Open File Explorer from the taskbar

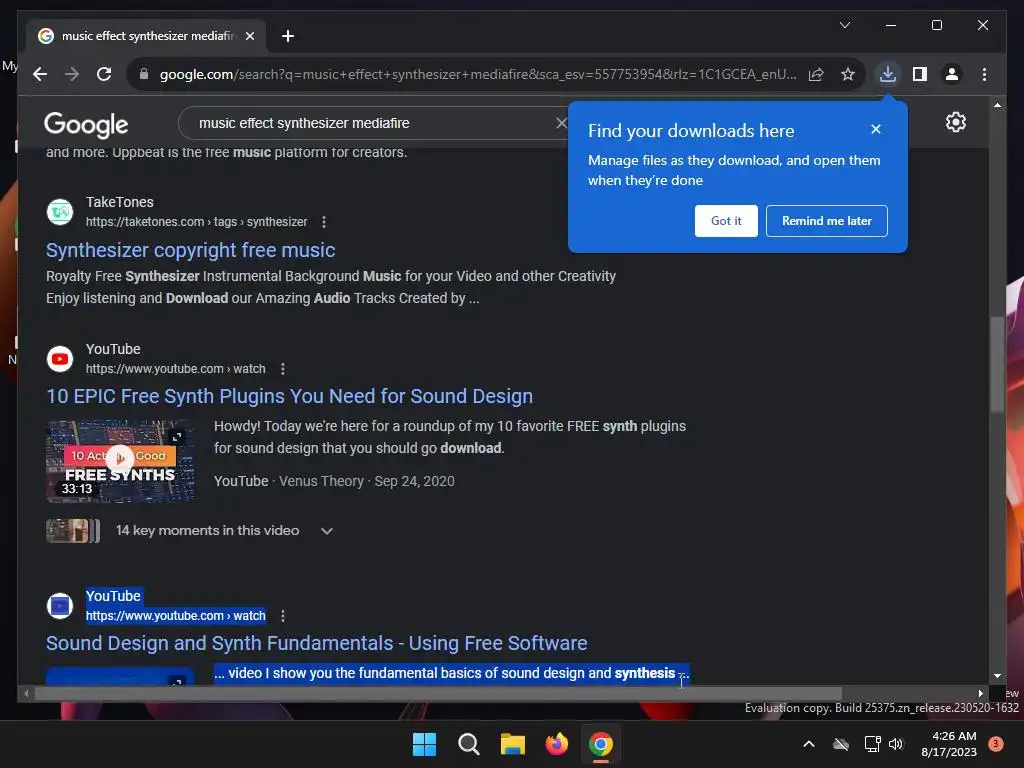pyautogui.click(x=513, y=744)
